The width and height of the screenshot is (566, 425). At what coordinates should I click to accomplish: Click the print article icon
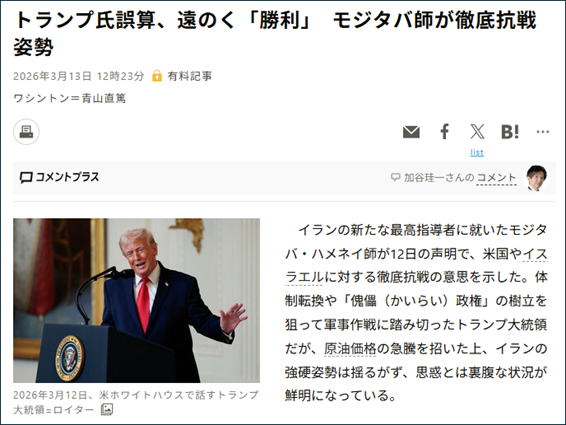[26, 132]
